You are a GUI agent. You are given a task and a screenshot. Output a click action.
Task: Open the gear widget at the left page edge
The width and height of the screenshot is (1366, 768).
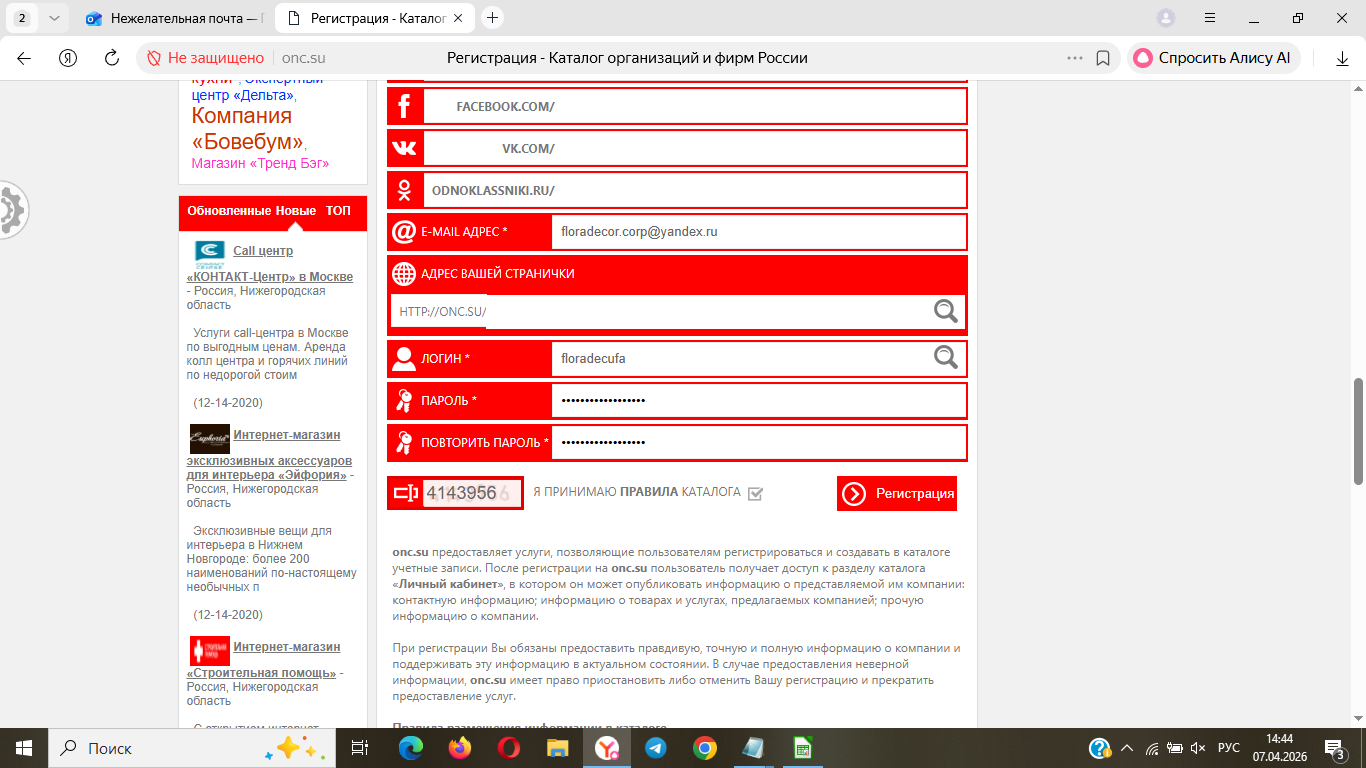12,210
